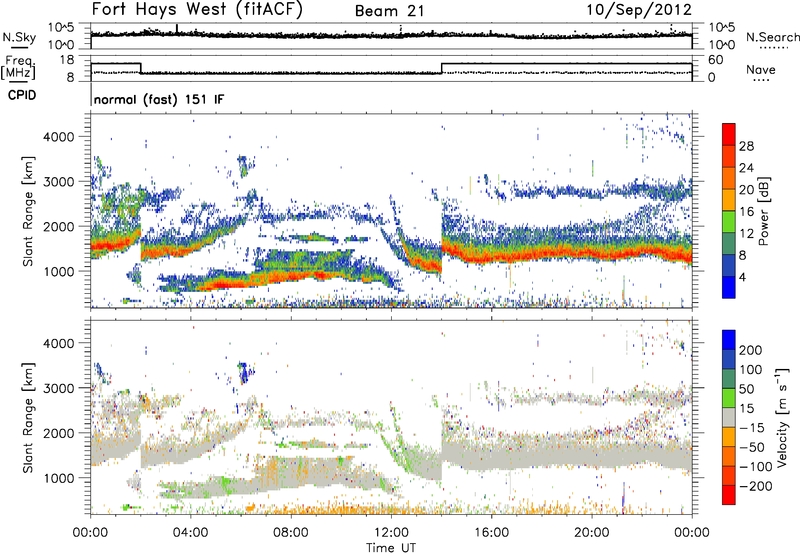Click the power colorbar value "16"

pos(746,212)
